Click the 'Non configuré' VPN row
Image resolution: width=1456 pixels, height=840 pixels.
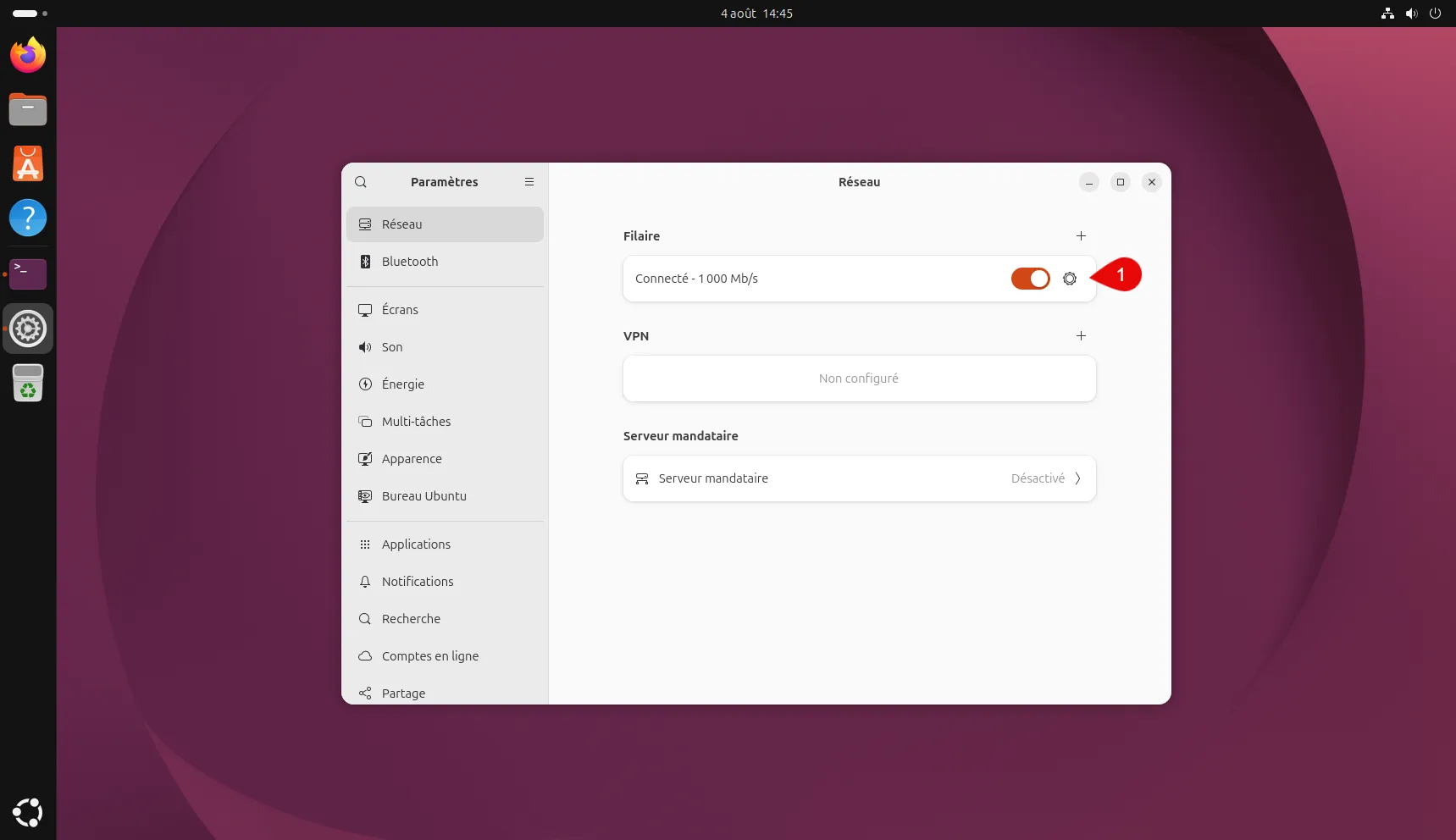[860, 379]
